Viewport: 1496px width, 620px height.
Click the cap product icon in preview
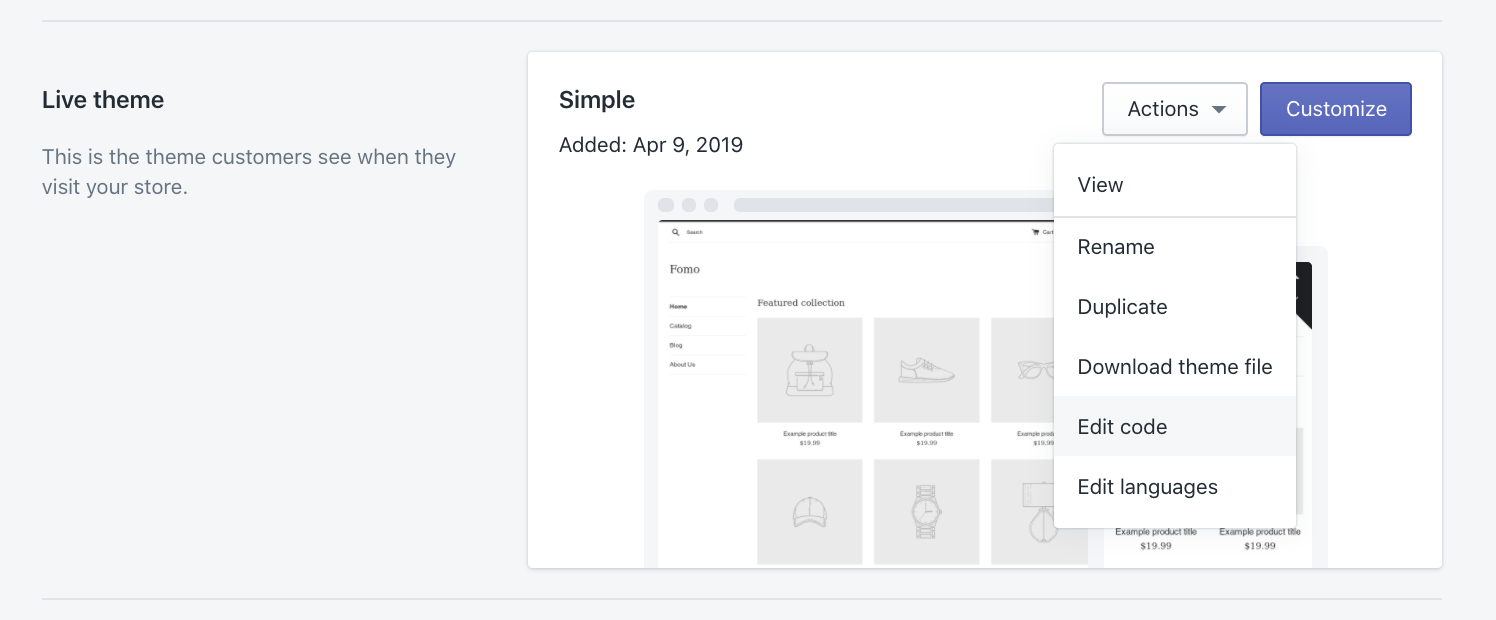click(x=810, y=513)
